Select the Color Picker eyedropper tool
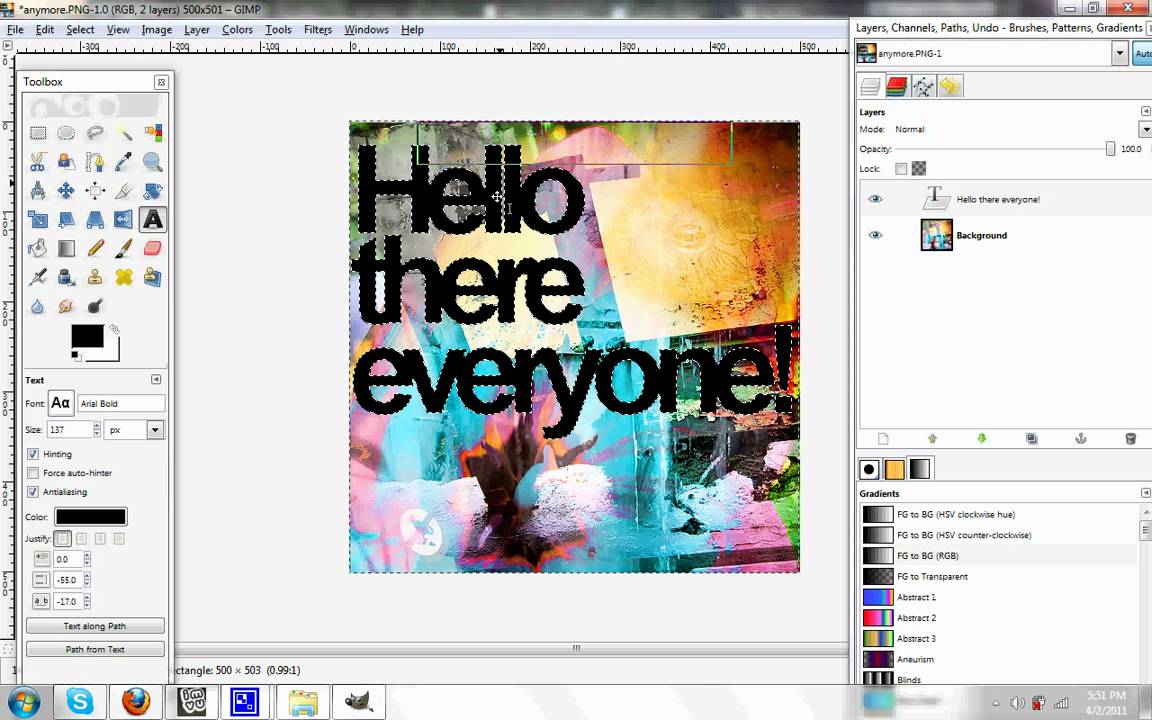Viewport: 1152px width, 720px height. [x=123, y=162]
